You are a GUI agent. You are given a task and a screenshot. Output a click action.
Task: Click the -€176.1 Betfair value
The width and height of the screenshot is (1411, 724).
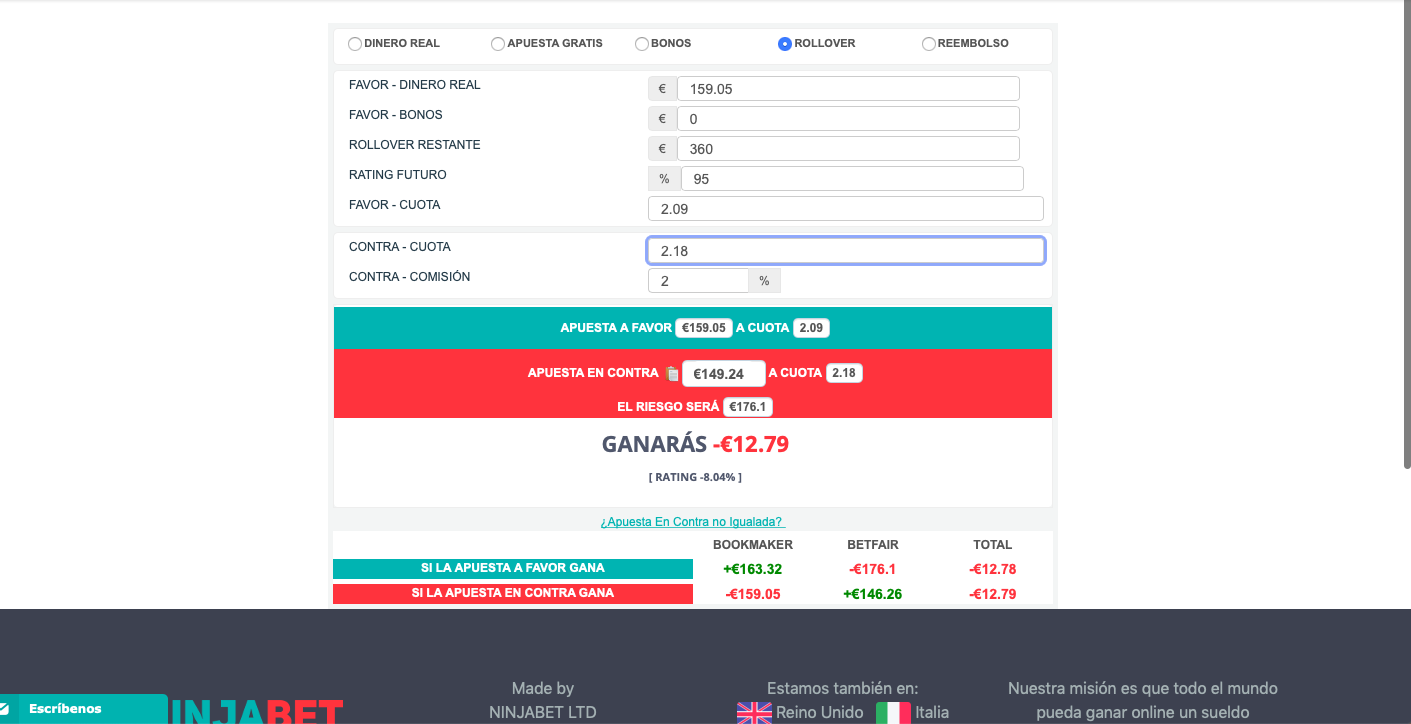pyautogui.click(x=872, y=569)
